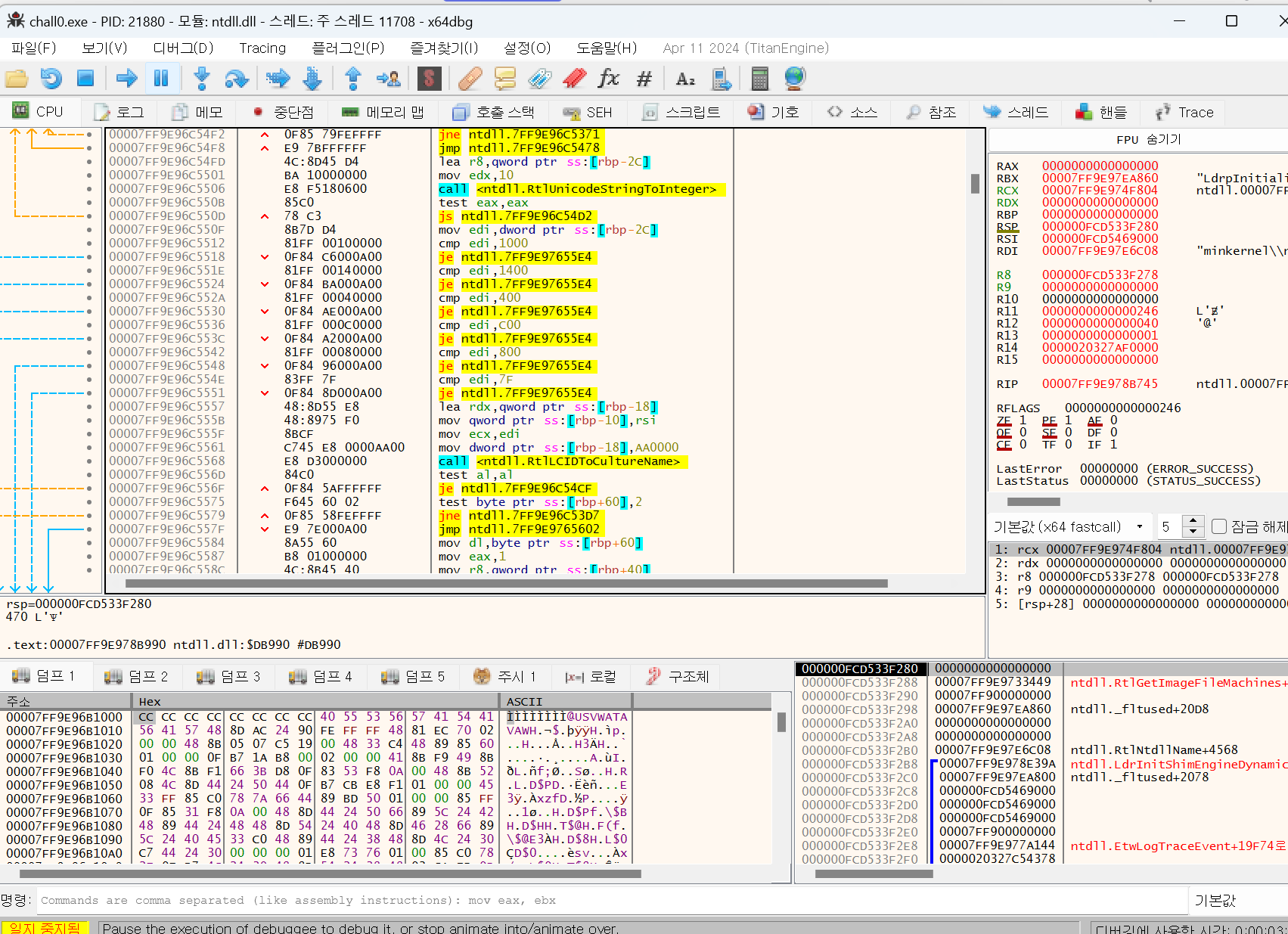
Task: Open the built-in Calculator tool
Action: tap(759, 78)
